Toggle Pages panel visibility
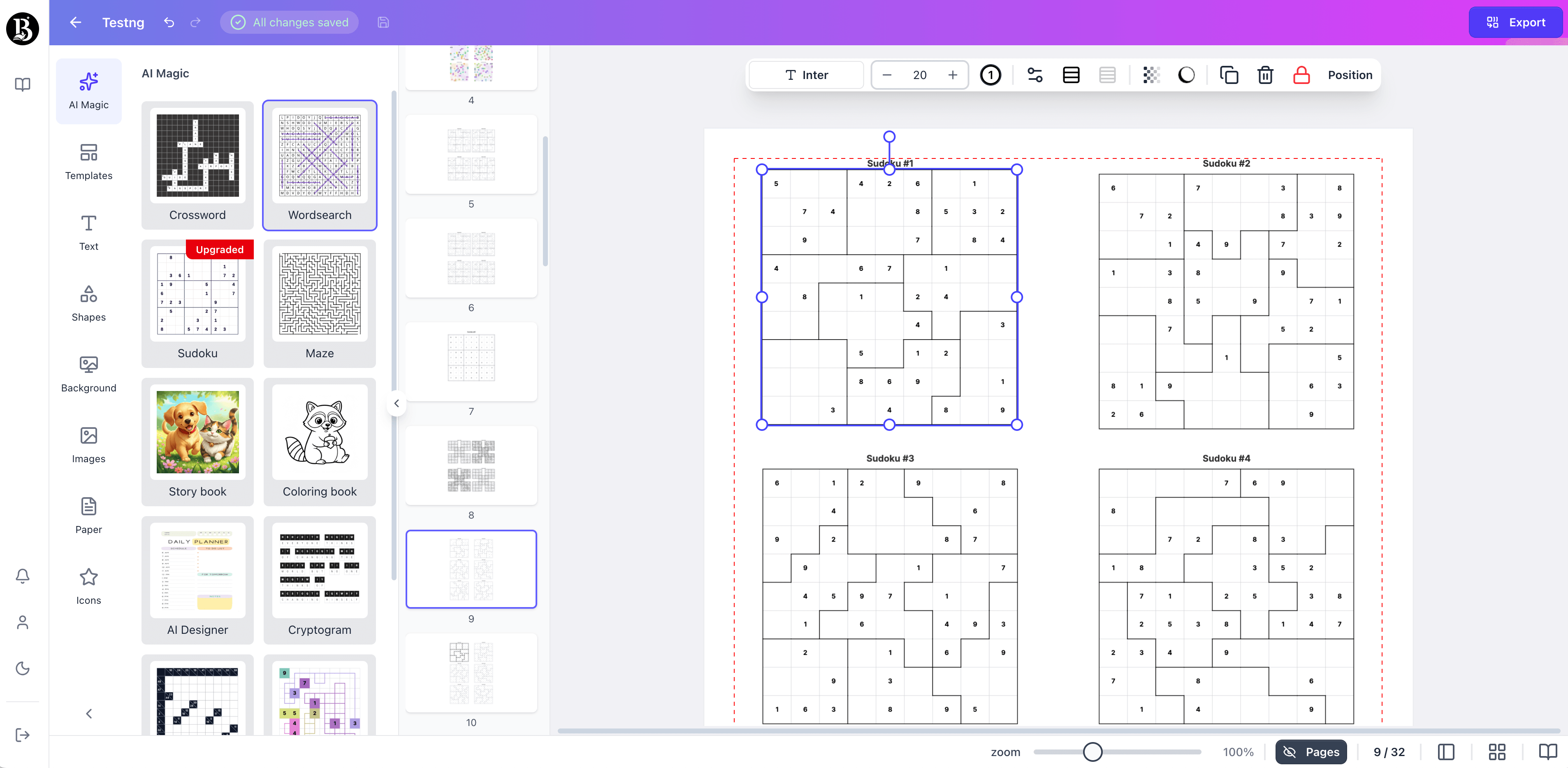 coord(1311,752)
